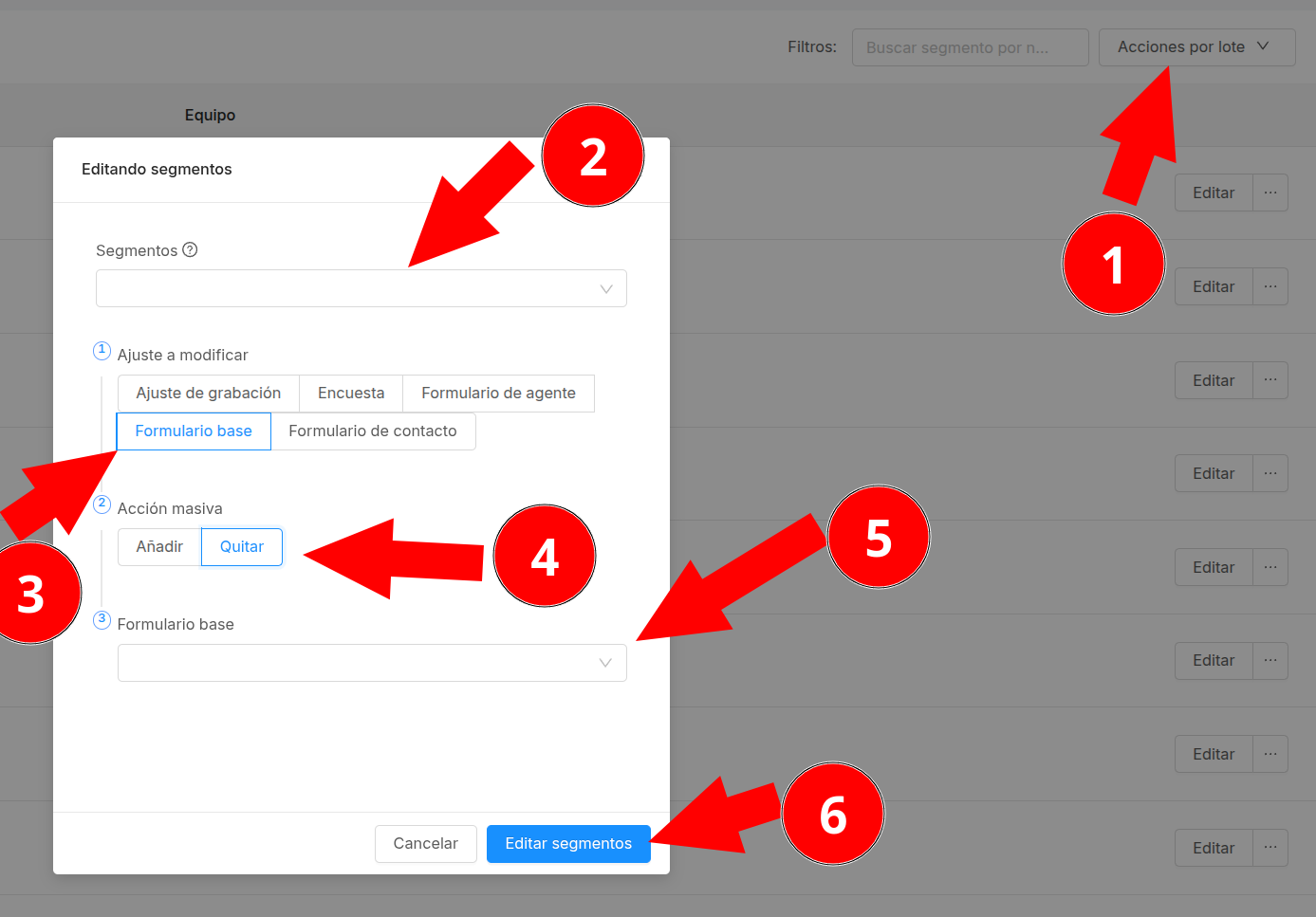Open more options ellipsis in first row
The image size is (1316, 917).
tap(1270, 193)
